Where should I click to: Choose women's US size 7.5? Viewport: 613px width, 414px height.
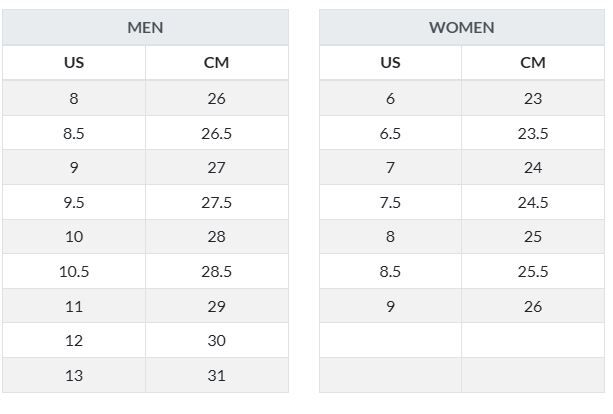pos(390,202)
